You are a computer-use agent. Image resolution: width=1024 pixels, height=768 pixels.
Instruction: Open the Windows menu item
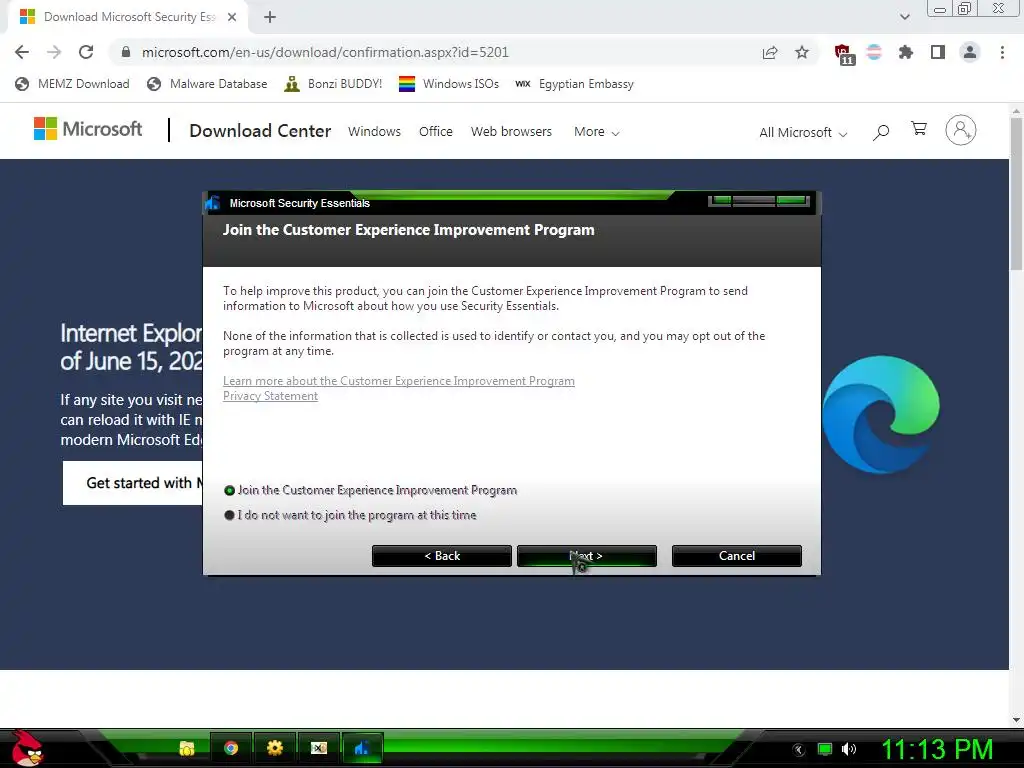pos(374,131)
